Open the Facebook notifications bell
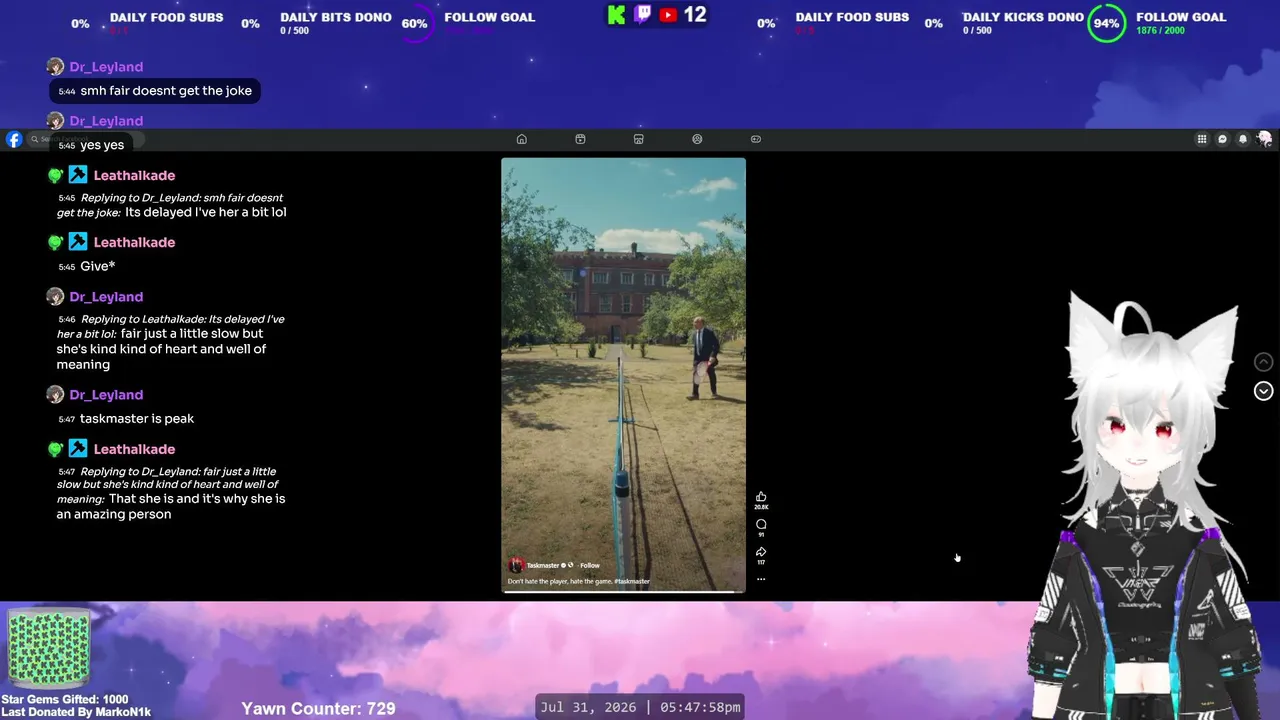Image resolution: width=1280 pixels, height=720 pixels. pos(1243,139)
